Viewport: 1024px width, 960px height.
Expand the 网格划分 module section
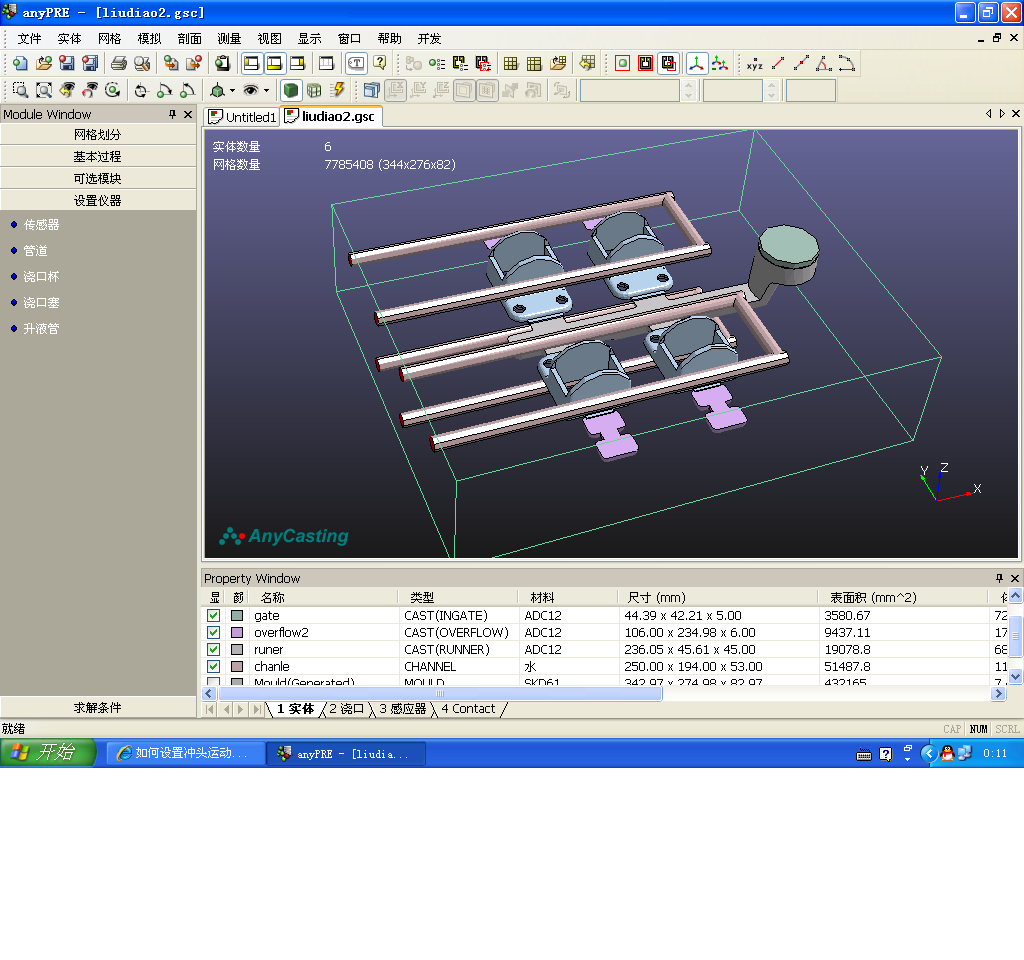[98, 135]
